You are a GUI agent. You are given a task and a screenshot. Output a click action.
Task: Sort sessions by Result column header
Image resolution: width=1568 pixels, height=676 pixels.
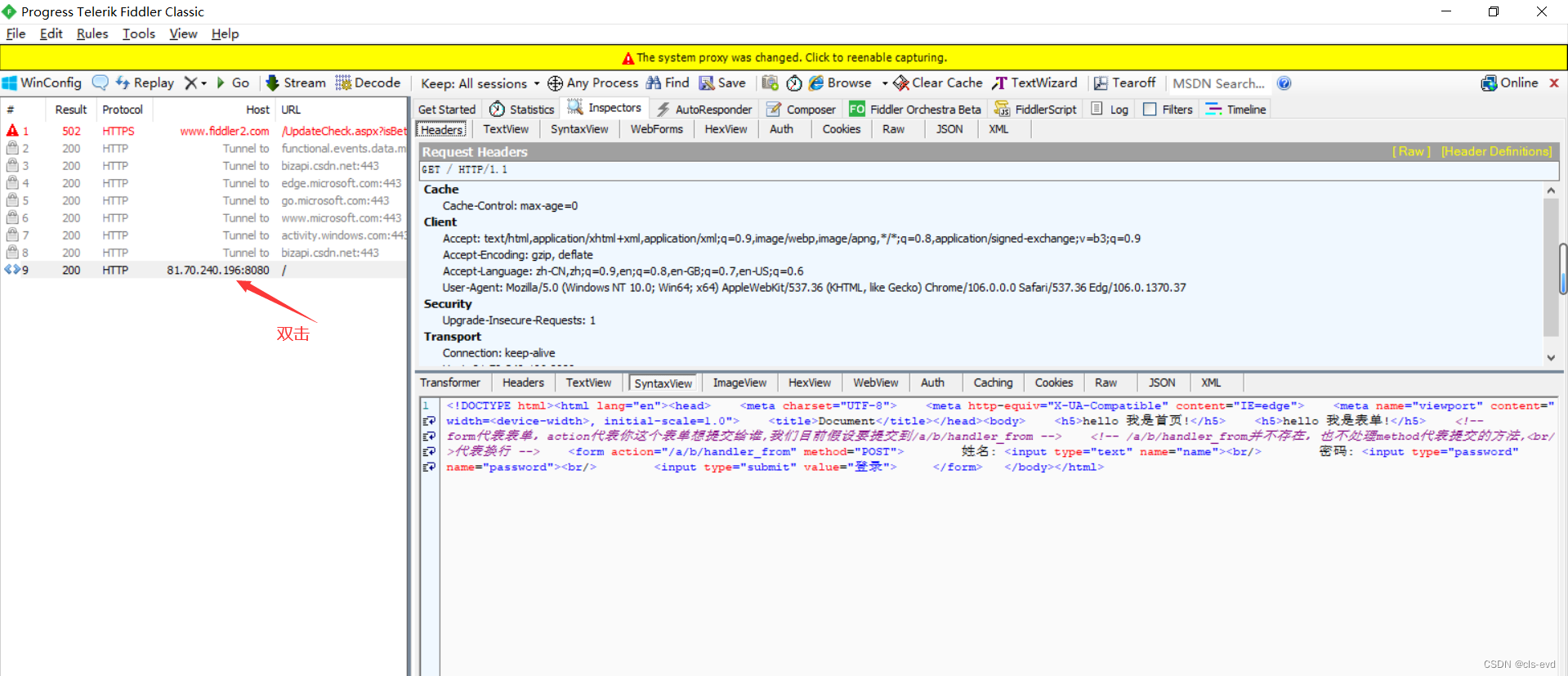click(x=71, y=110)
